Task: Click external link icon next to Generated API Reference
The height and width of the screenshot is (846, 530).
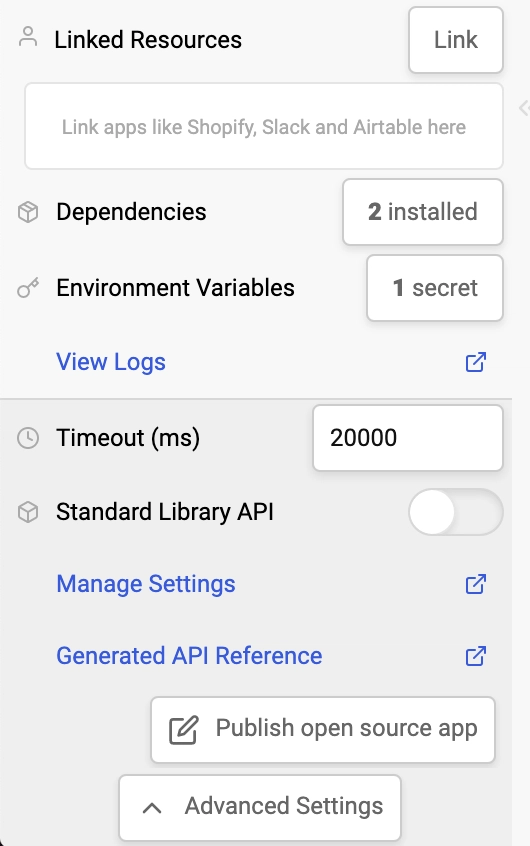Action: [475, 656]
